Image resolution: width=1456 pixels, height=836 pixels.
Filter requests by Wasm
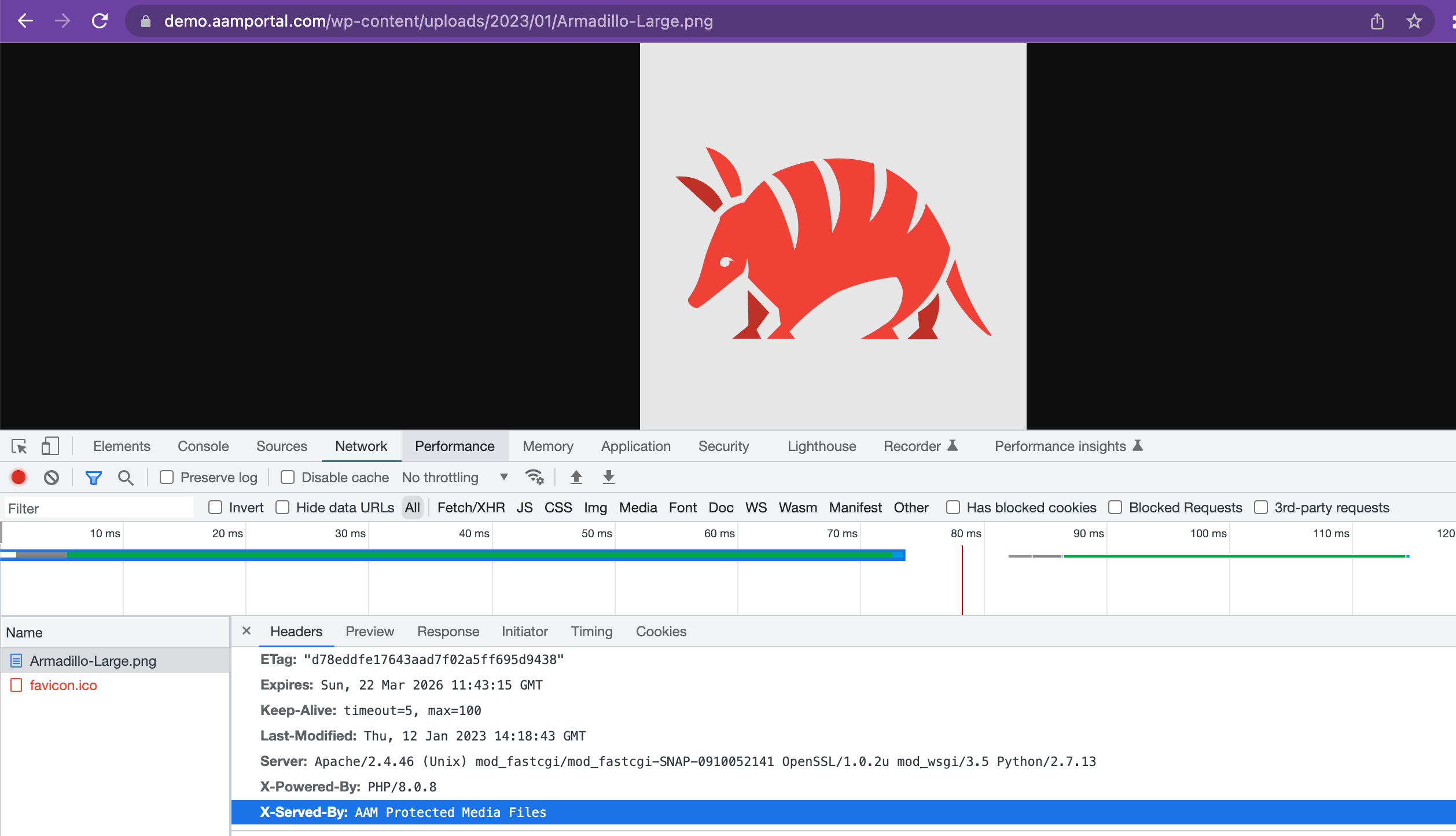(x=798, y=508)
